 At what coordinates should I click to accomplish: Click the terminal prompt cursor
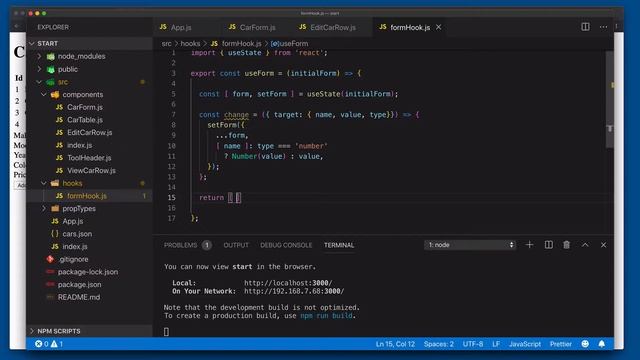pos(166,332)
